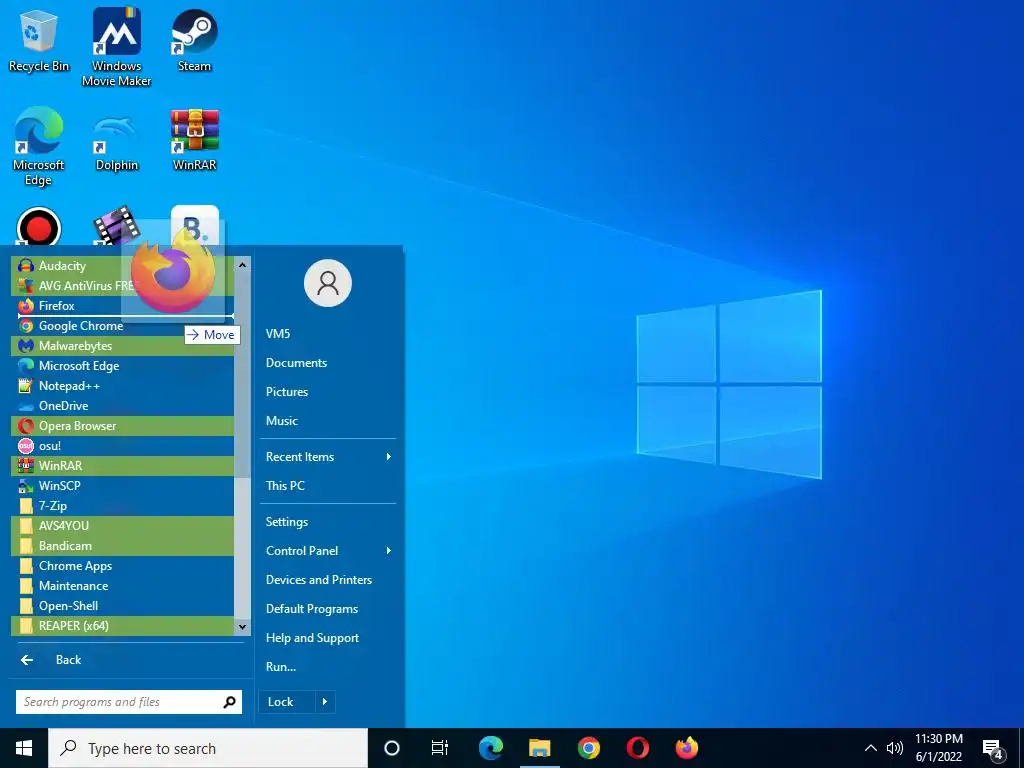Click the Lock button

(287, 702)
